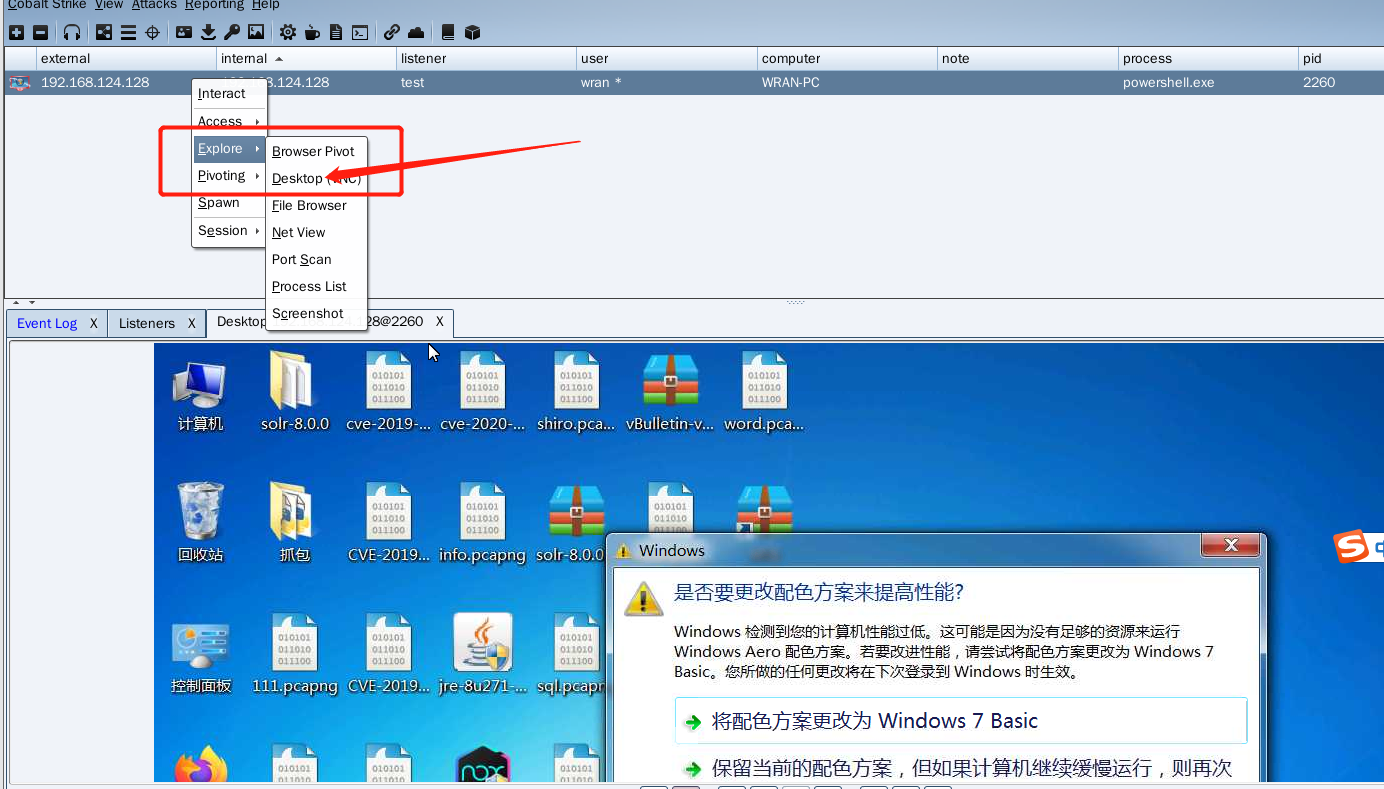The height and width of the screenshot is (789, 1384).
Task: Close the Event Log tab with X
Action: point(94,323)
